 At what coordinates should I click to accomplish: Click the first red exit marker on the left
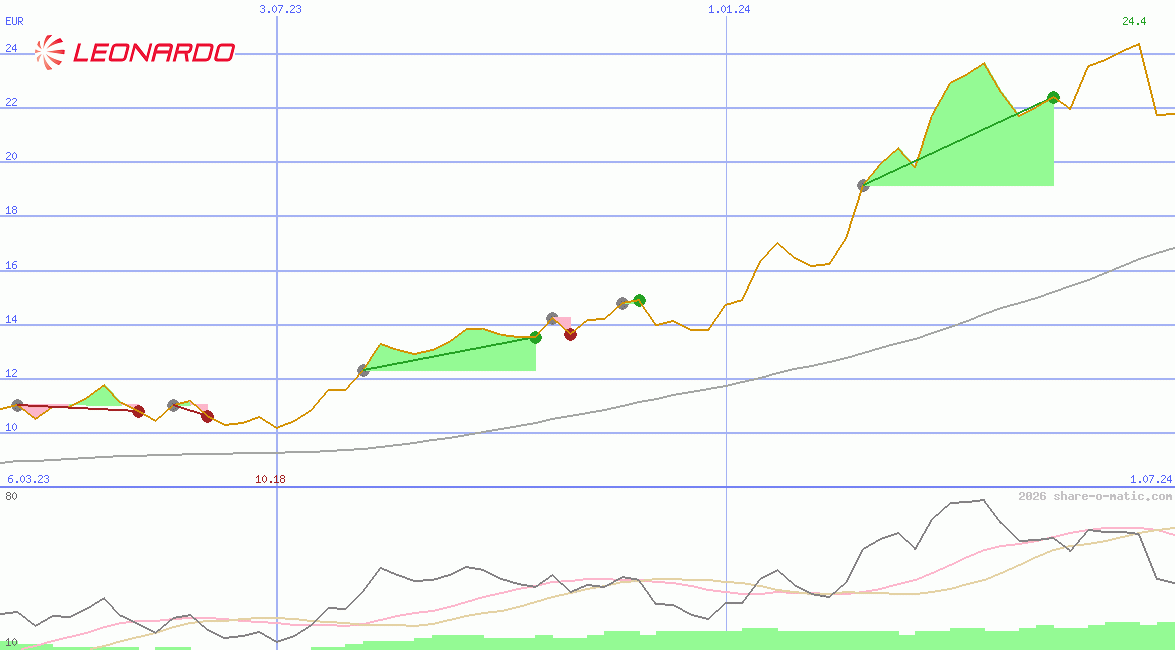[x=139, y=411]
